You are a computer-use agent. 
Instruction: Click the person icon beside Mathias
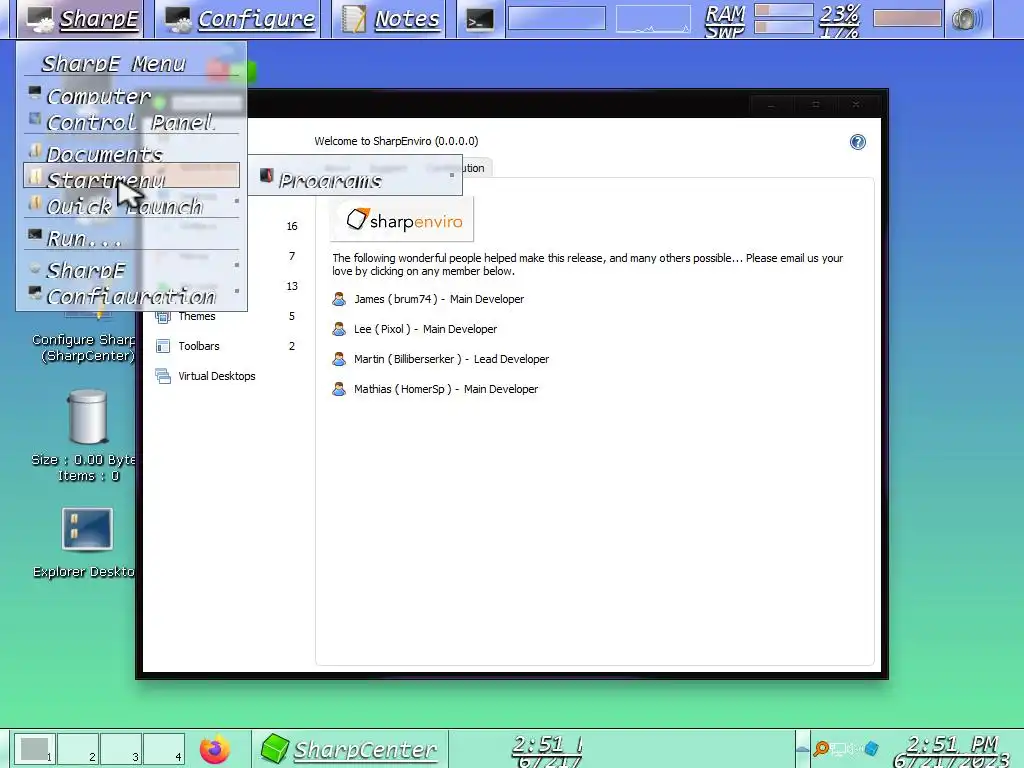[x=339, y=389]
